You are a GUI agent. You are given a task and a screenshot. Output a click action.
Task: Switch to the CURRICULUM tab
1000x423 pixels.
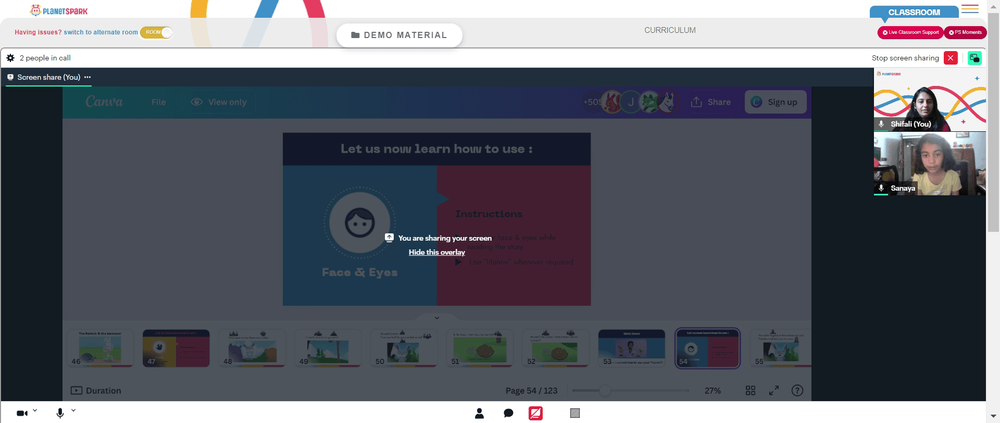(670, 30)
